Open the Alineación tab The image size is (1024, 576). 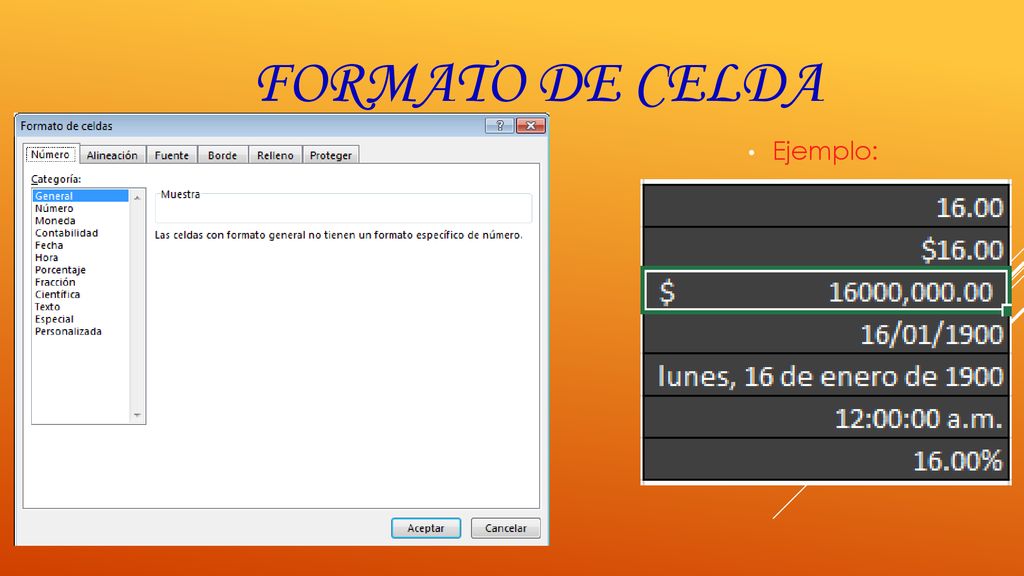pyautogui.click(x=112, y=155)
